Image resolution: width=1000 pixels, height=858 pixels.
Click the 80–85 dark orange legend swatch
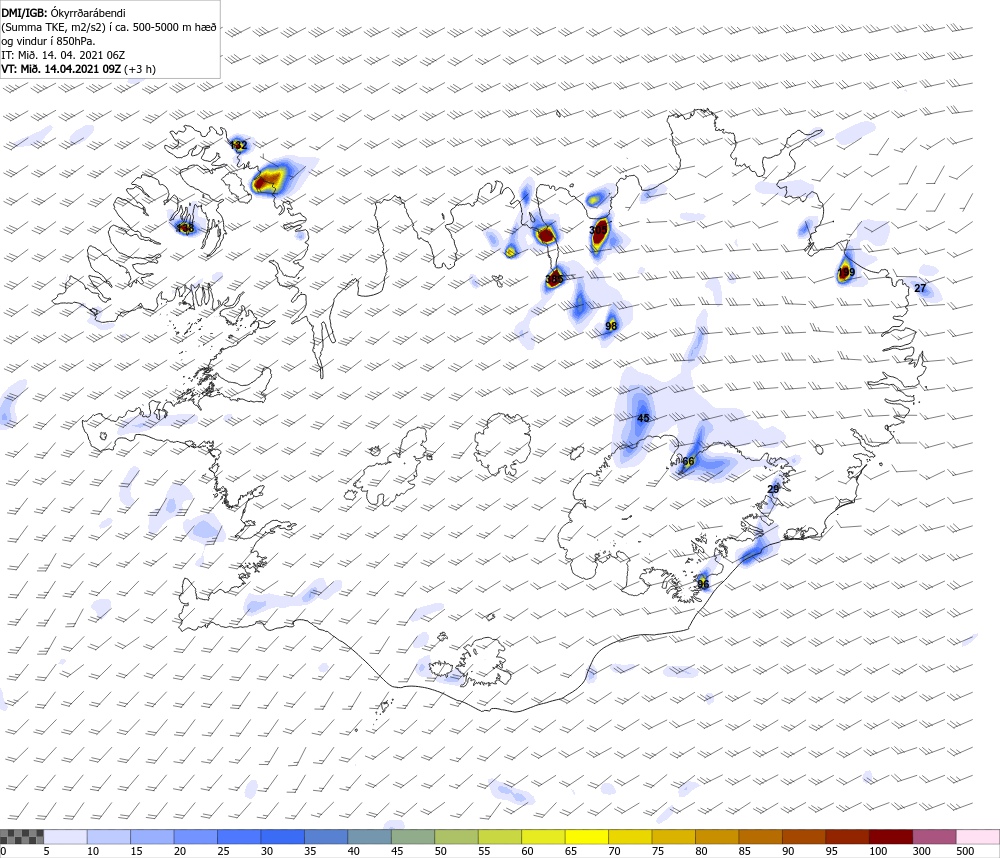(717, 836)
